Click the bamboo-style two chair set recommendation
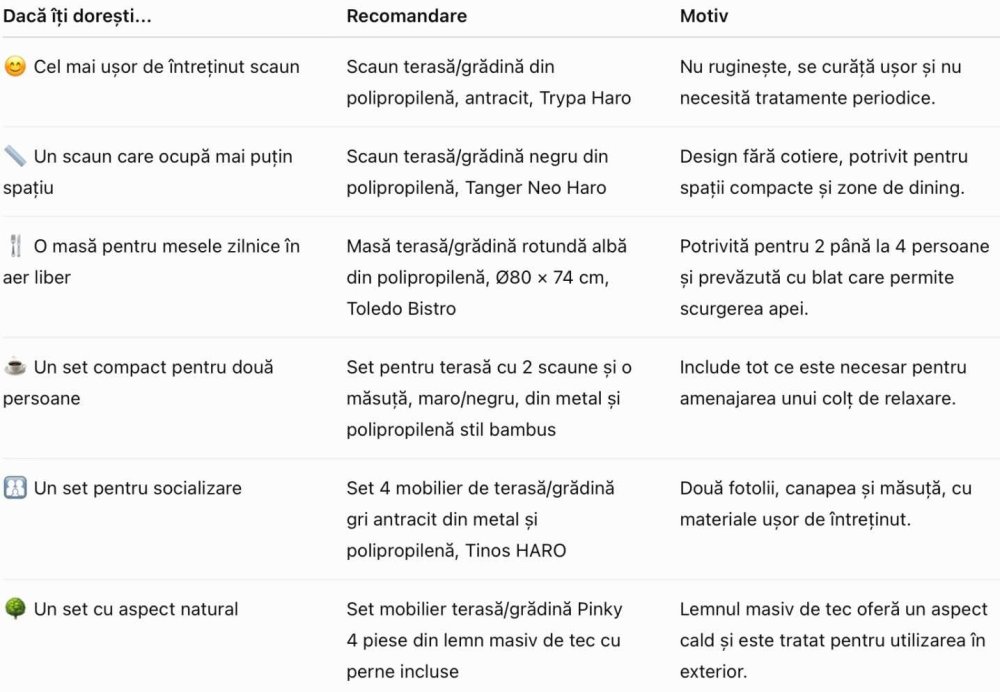 489,399
